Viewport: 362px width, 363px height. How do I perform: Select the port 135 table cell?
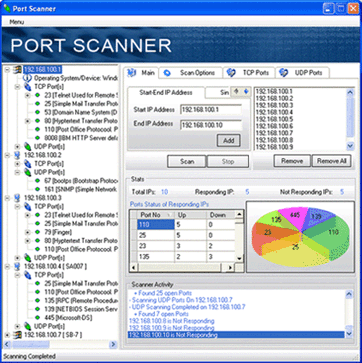coord(156,258)
